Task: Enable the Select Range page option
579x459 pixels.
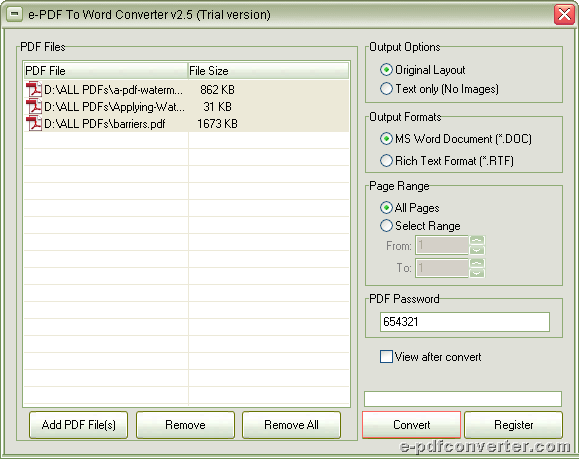Action: (386, 226)
